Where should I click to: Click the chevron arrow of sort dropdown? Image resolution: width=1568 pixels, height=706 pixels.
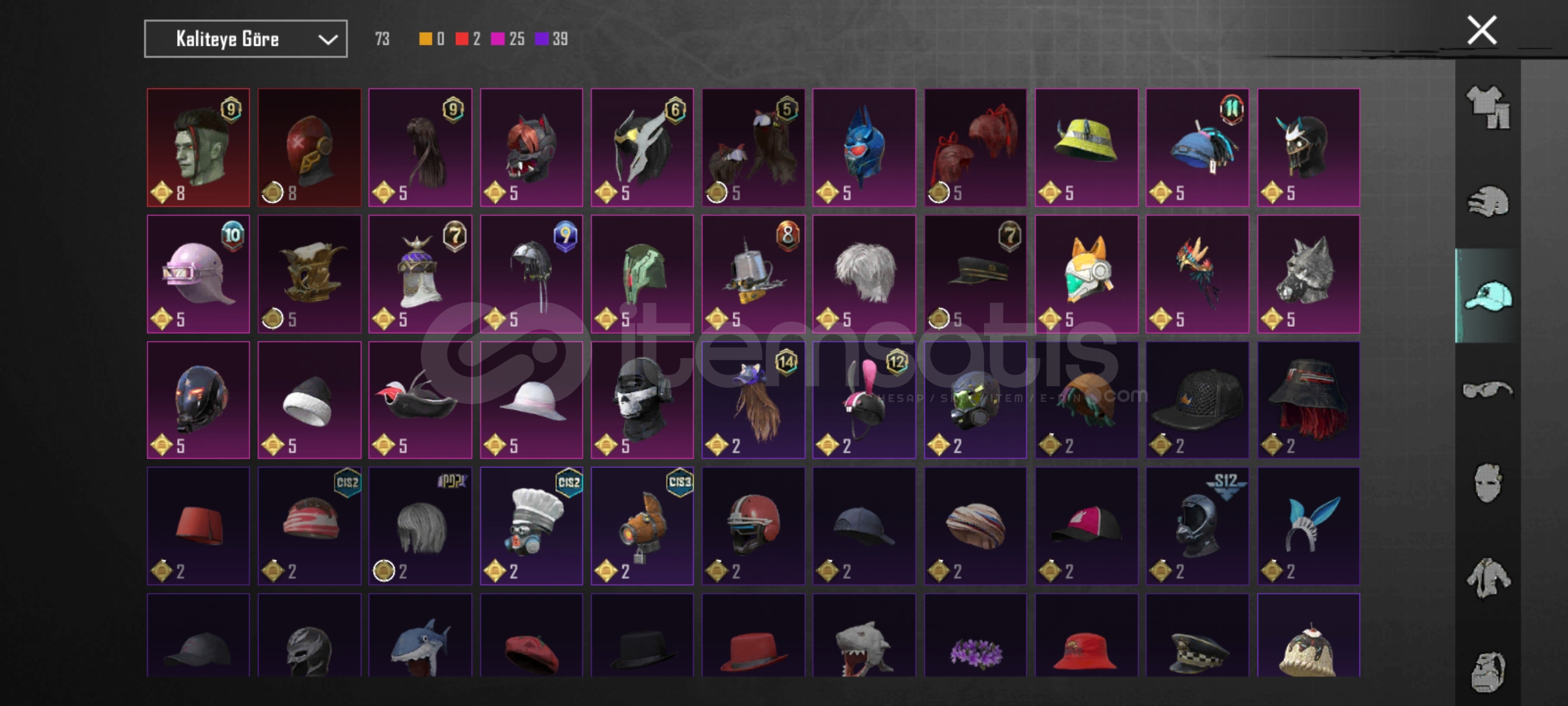click(x=327, y=40)
